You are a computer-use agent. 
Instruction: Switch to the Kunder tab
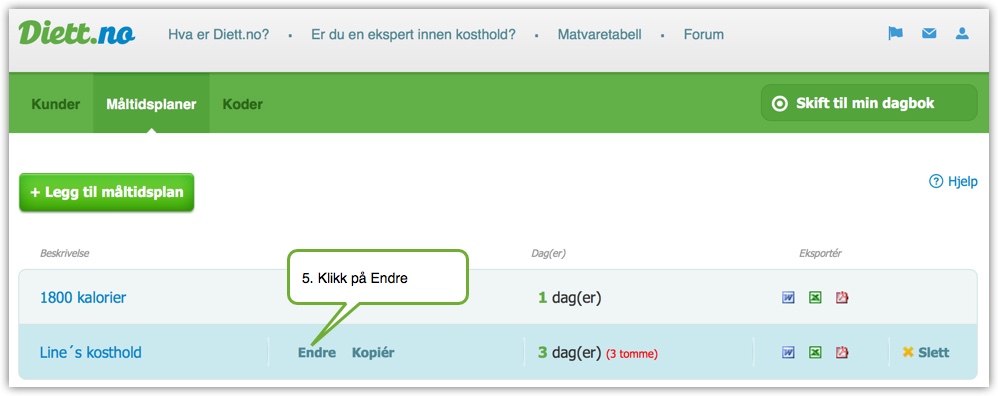tap(55, 104)
